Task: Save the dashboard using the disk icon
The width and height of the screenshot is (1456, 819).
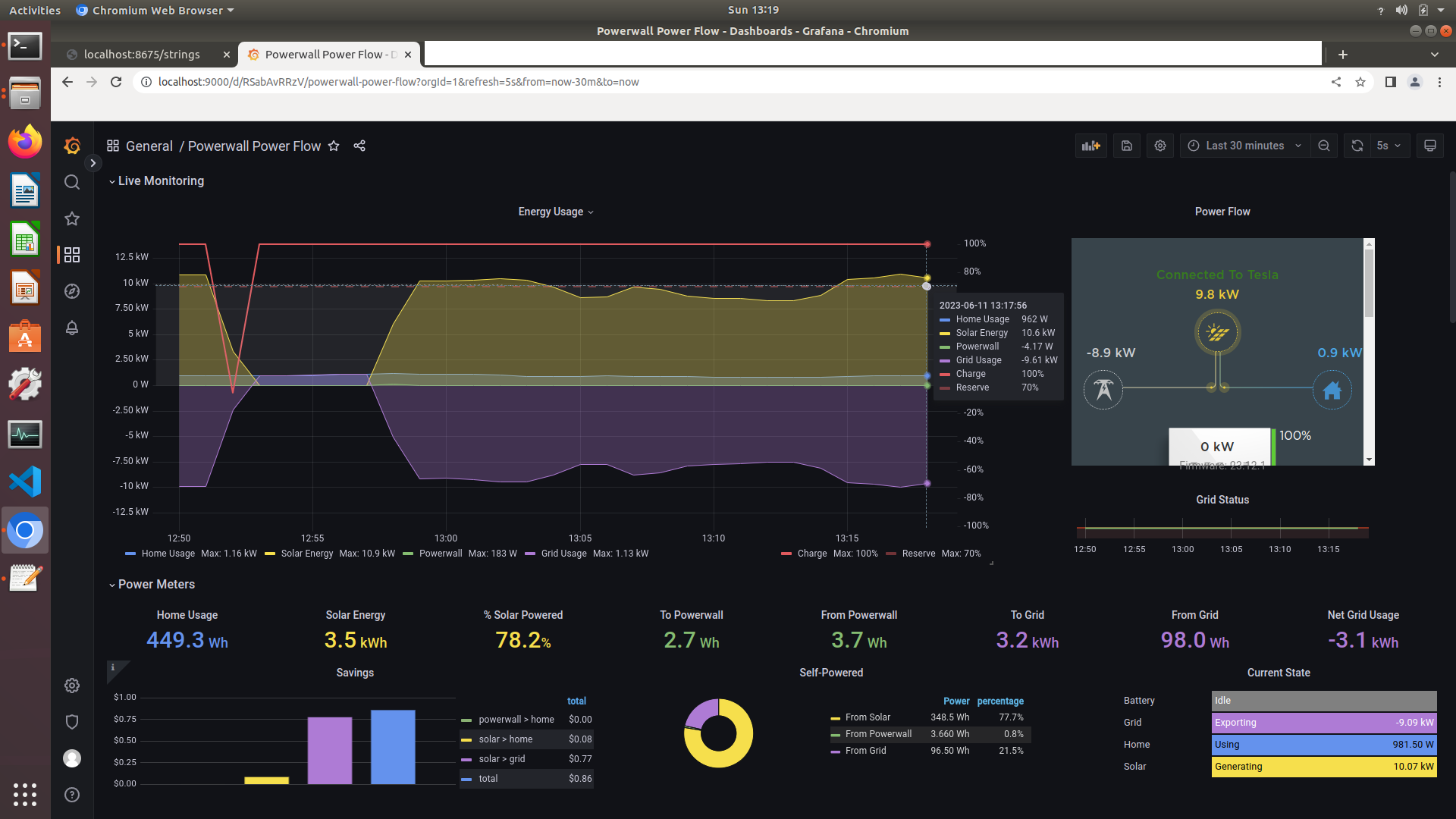Action: tap(1127, 145)
